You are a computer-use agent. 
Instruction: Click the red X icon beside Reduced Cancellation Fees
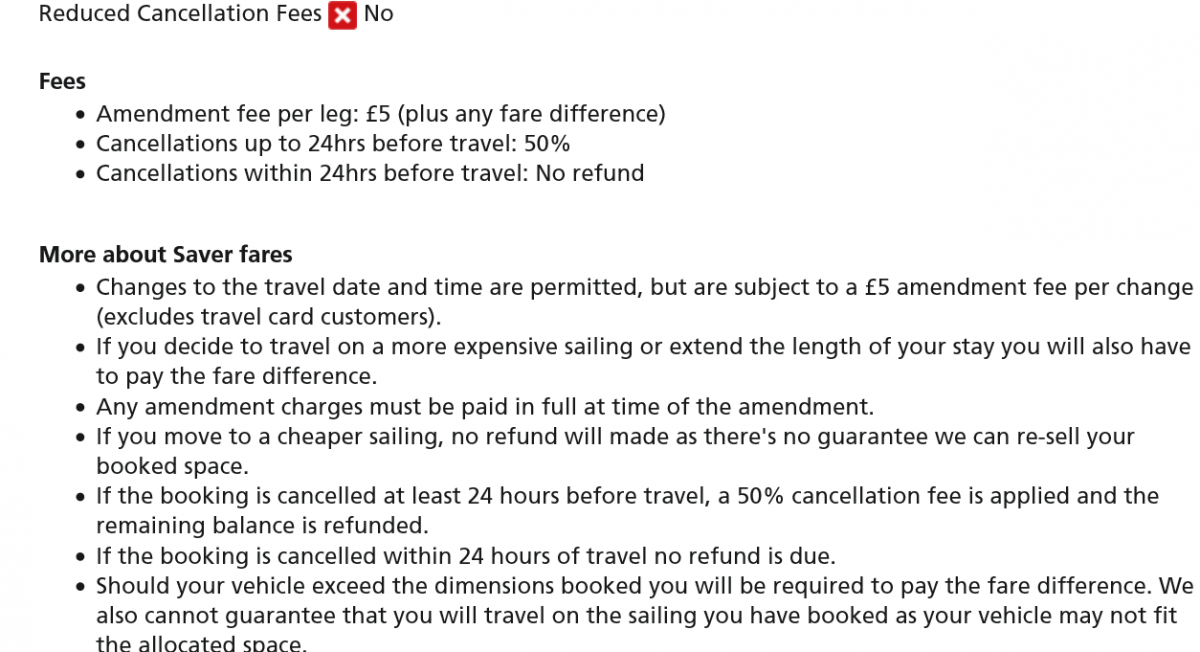point(342,15)
